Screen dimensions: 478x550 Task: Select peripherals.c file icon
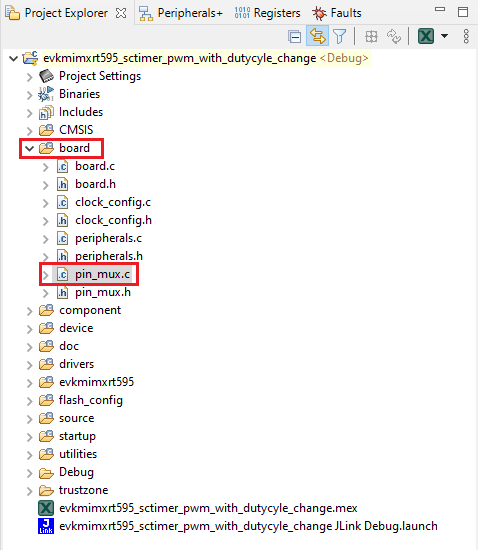click(x=62, y=239)
